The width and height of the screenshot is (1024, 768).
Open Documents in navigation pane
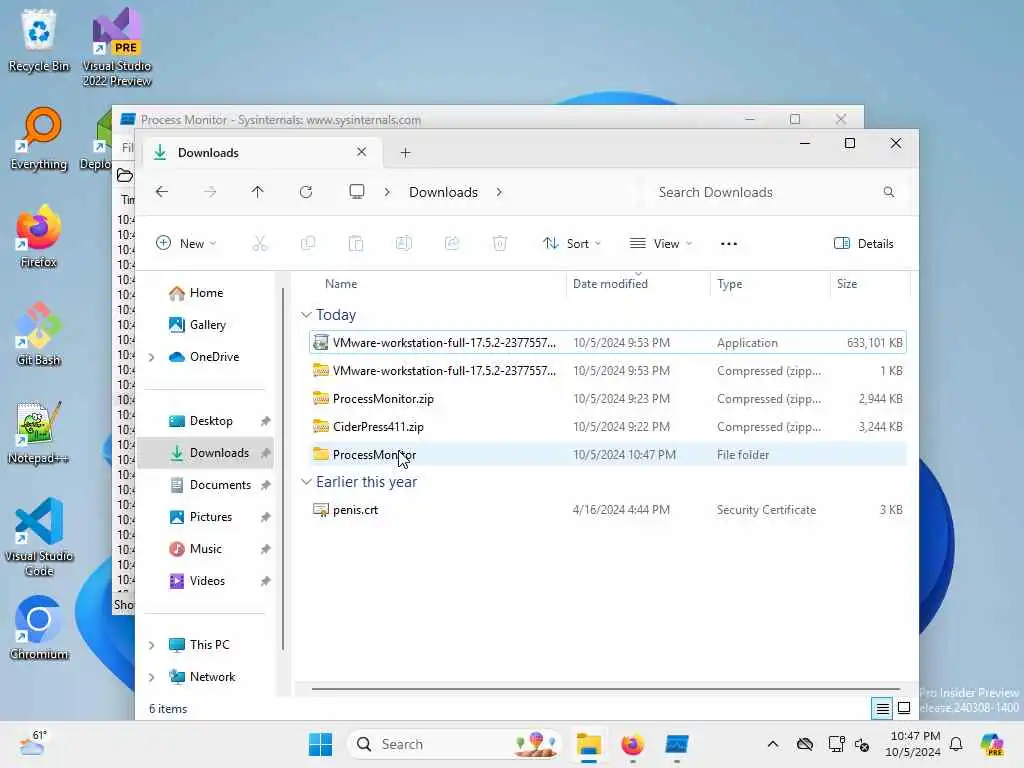220,485
